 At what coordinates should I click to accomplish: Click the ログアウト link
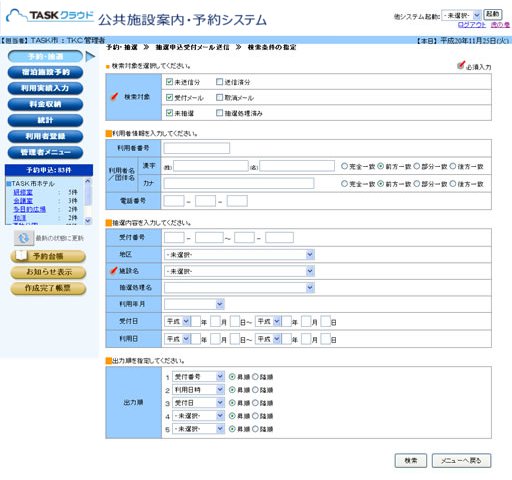[x=472, y=25]
